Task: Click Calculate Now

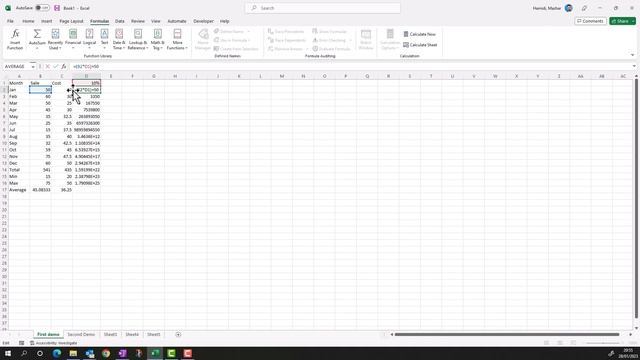Action: (x=419, y=34)
